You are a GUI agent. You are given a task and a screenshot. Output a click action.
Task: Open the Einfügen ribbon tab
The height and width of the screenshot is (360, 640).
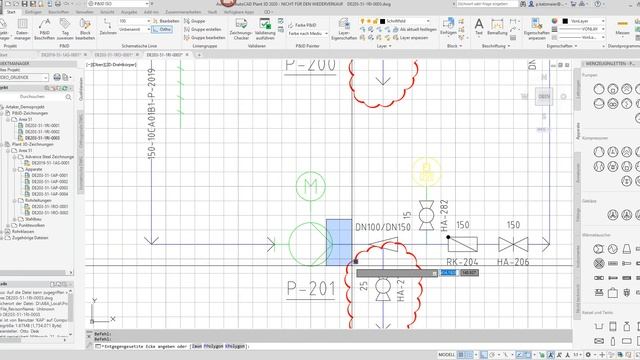33,12
